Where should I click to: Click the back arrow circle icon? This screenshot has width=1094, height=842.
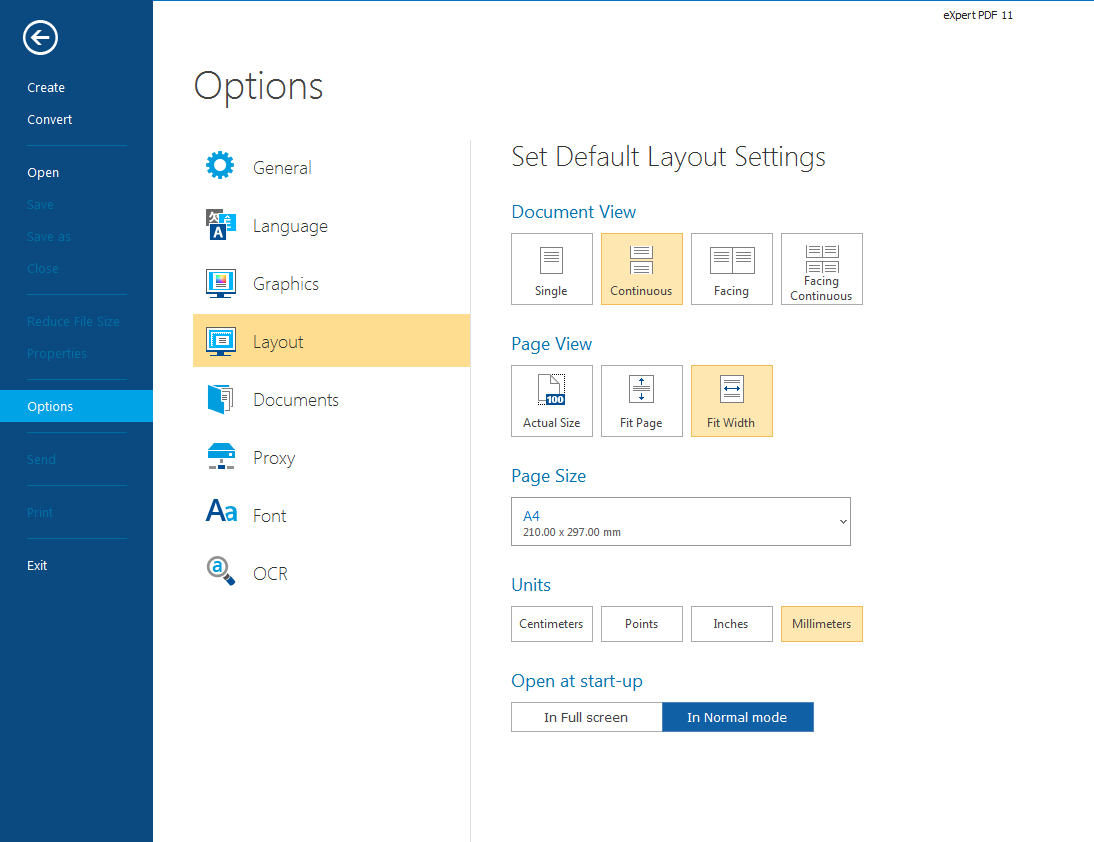[x=40, y=38]
